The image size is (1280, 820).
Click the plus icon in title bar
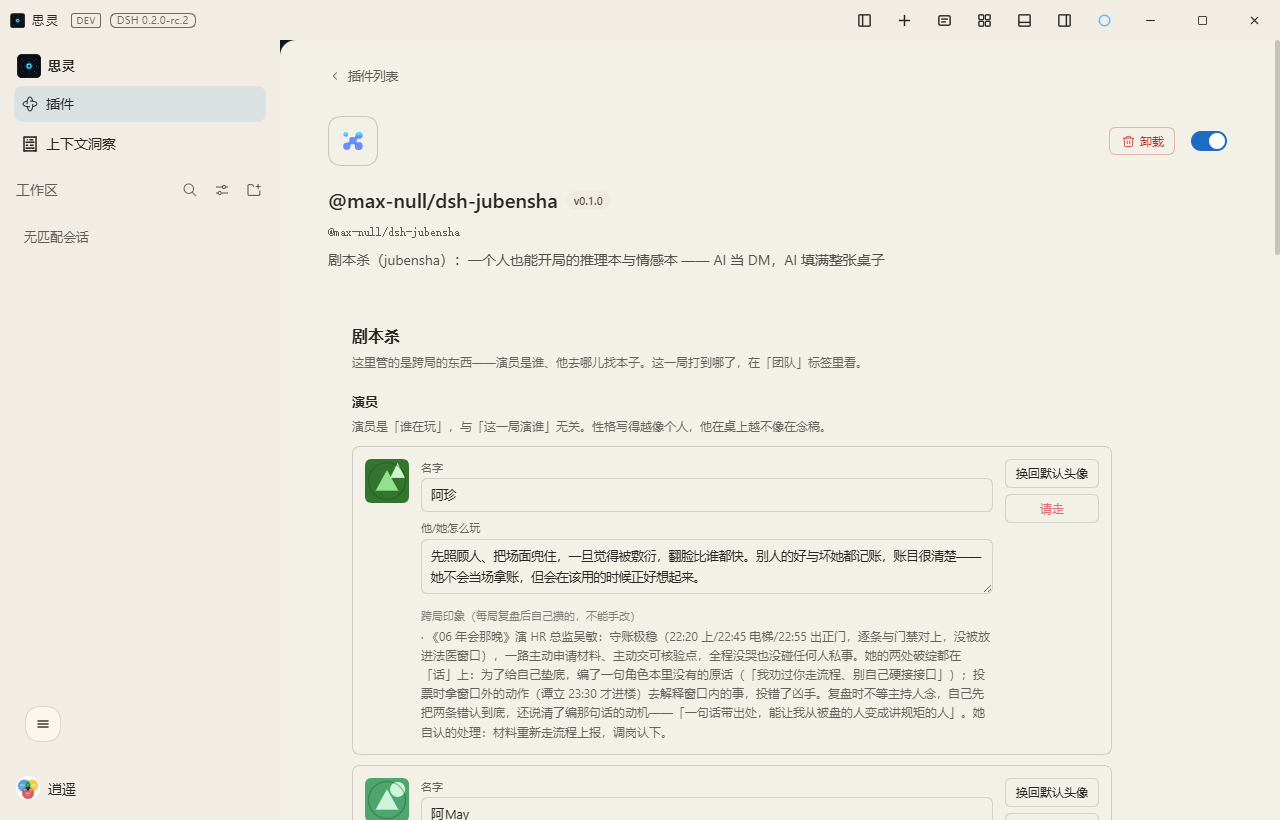click(905, 20)
